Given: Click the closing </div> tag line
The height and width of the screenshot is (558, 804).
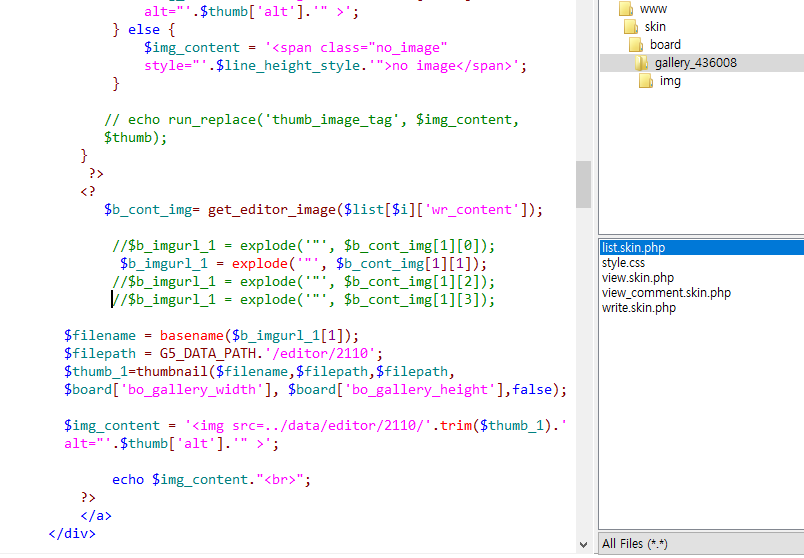Looking at the screenshot, I should click(71, 533).
